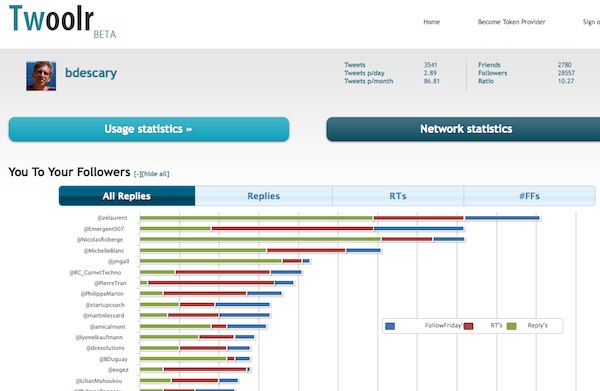Select the @lyonelkaufmann chart label

coord(99,337)
